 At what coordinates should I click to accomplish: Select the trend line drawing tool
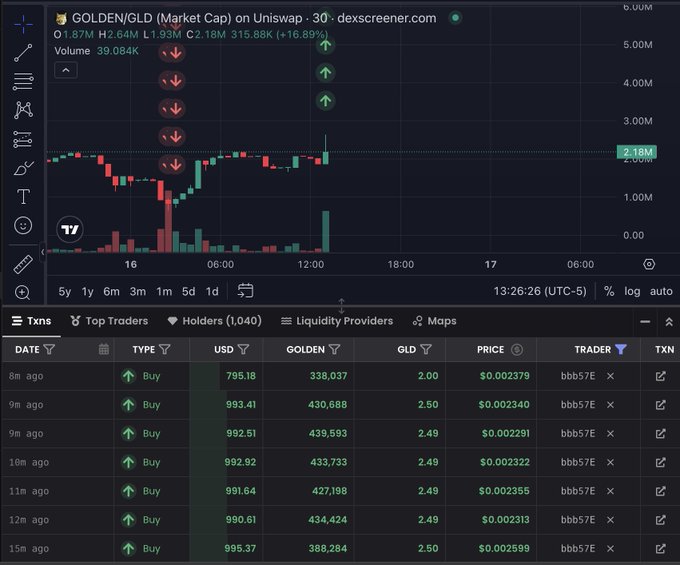point(23,53)
